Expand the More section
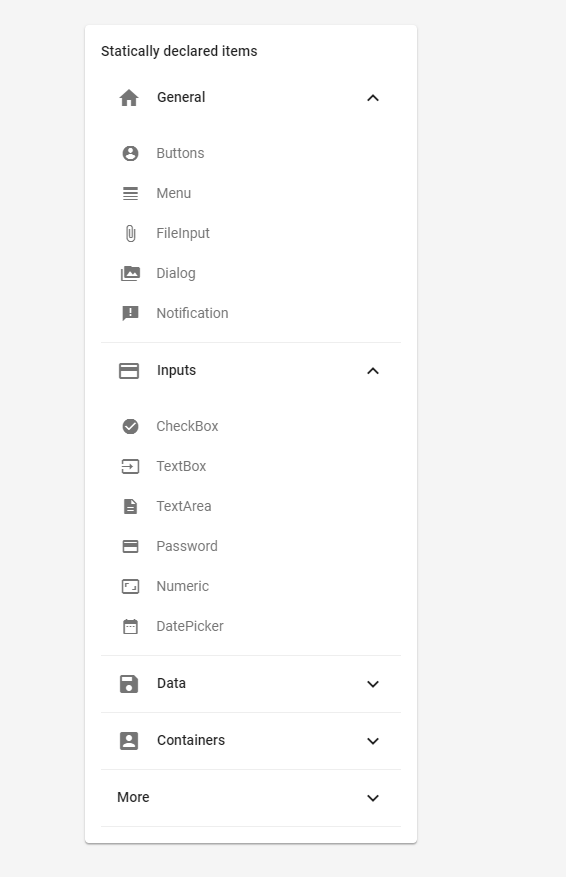 (x=251, y=798)
